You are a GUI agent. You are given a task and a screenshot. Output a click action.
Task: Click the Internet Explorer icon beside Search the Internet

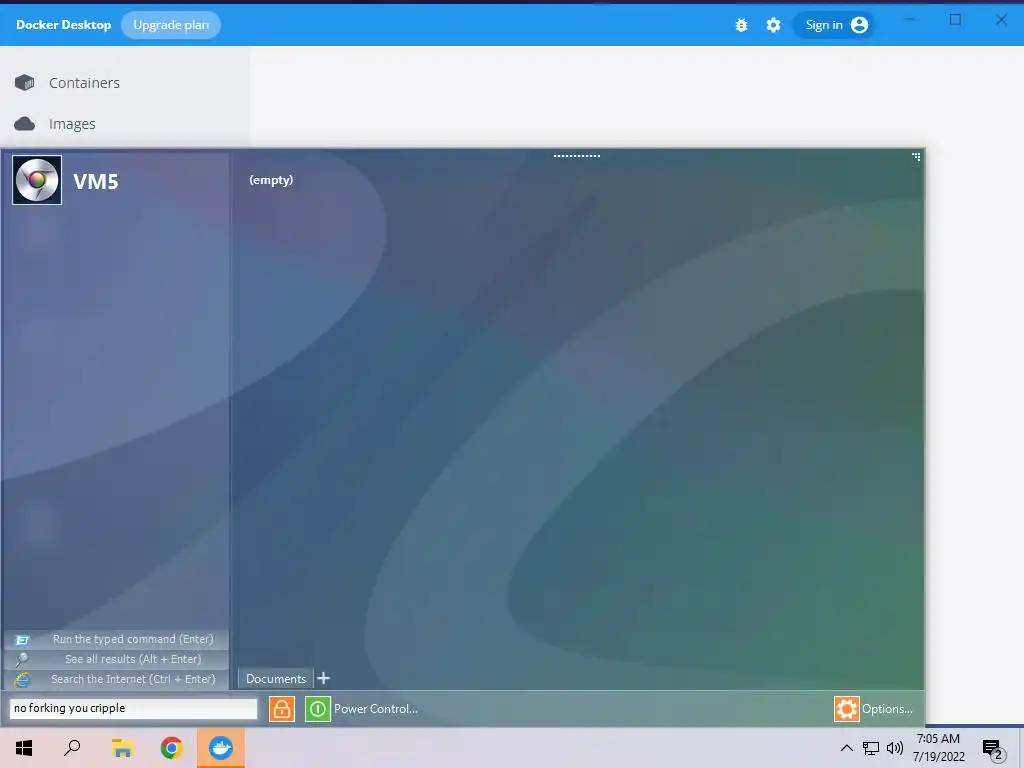coord(22,680)
